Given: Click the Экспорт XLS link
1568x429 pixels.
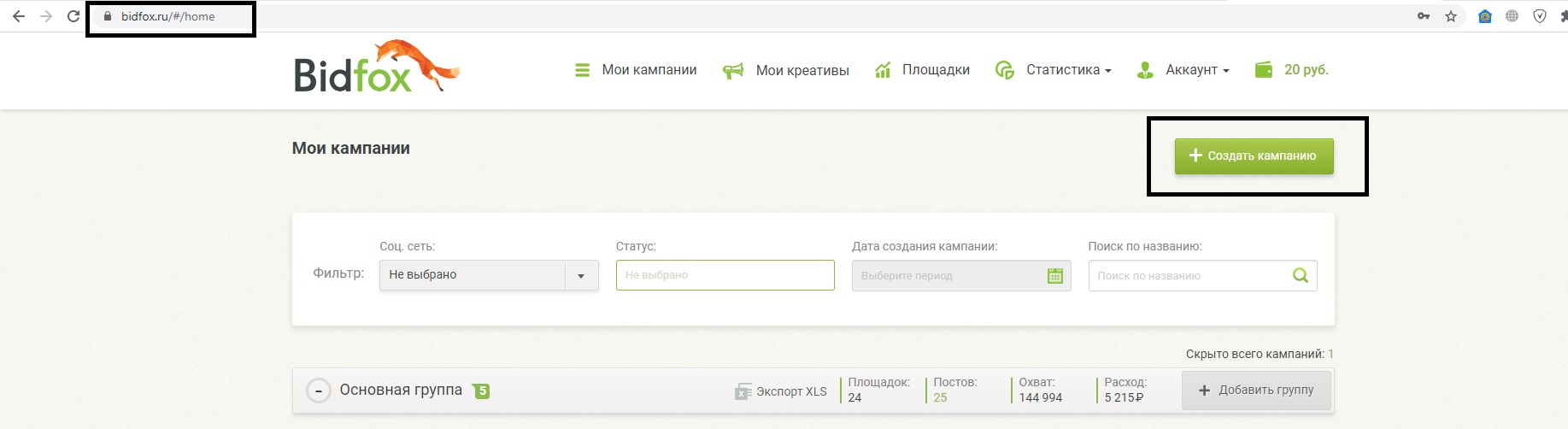Looking at the screenshot, I should coord(791,391).
